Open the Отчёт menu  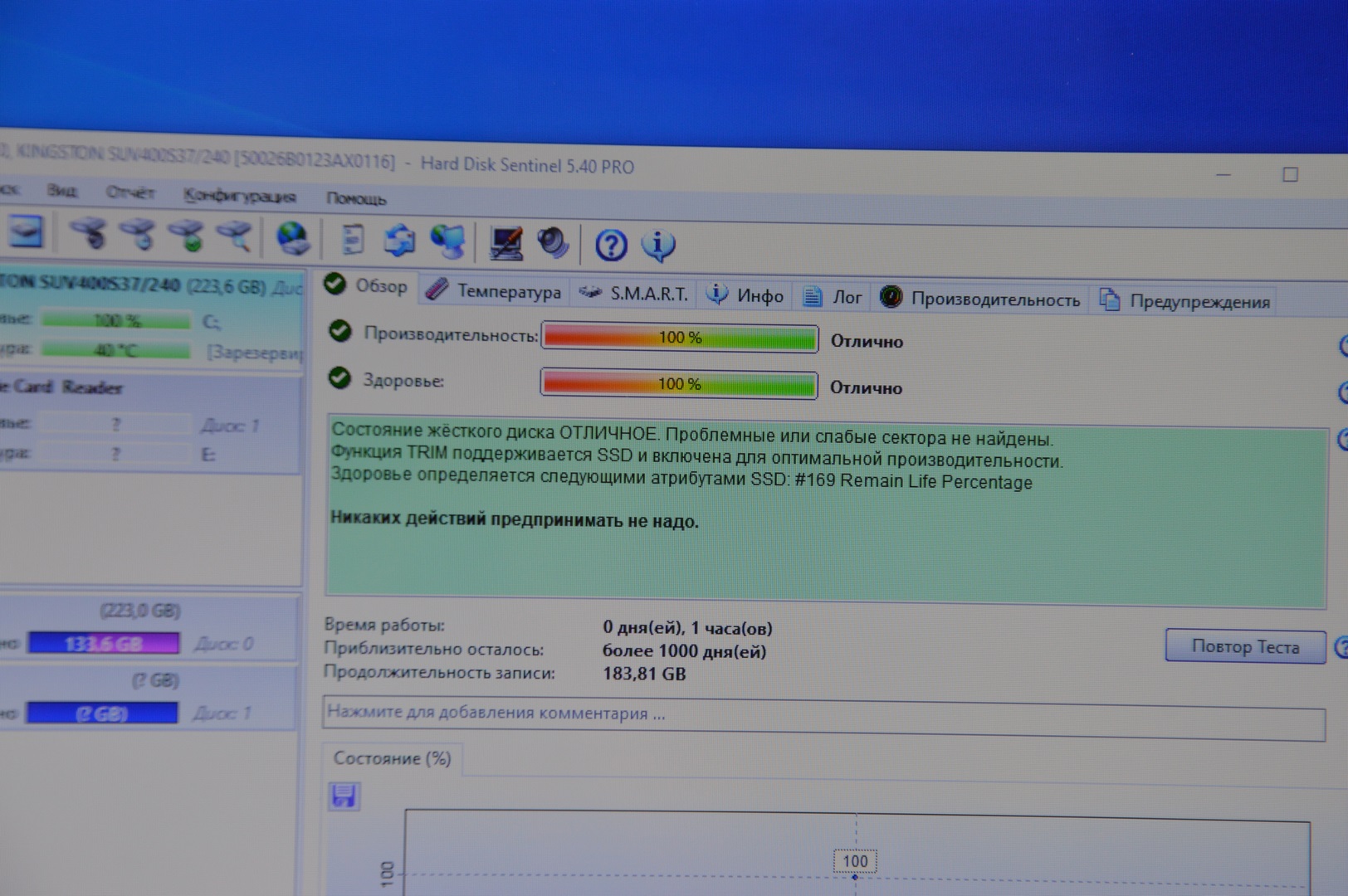click(129, 192)
